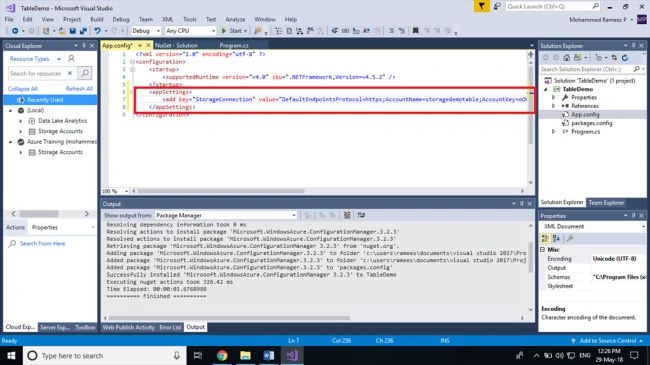The image size is (650, 365).
Task: Select packages.config in Solution Explorer
Action: pos(592,123)
